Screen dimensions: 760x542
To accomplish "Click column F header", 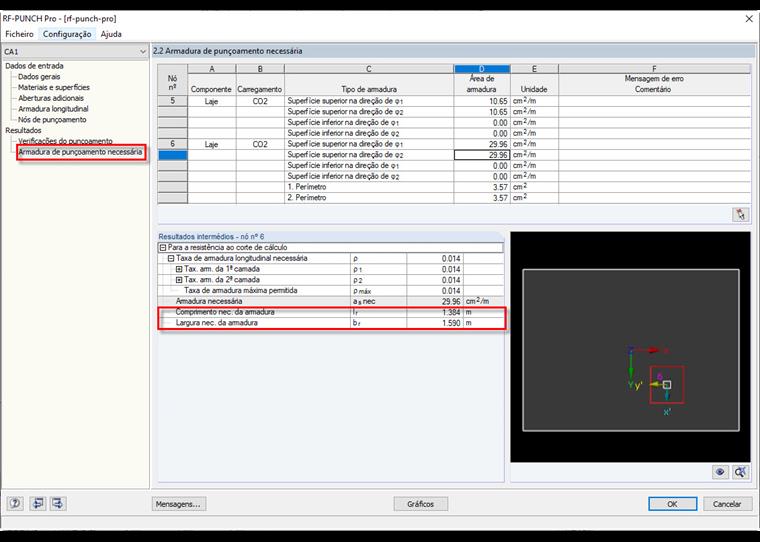I will coord(654,69).
